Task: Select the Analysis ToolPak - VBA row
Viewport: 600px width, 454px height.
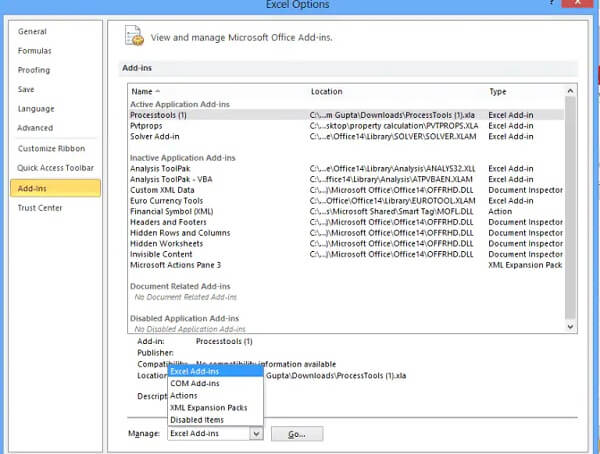Action: (346, 179)
